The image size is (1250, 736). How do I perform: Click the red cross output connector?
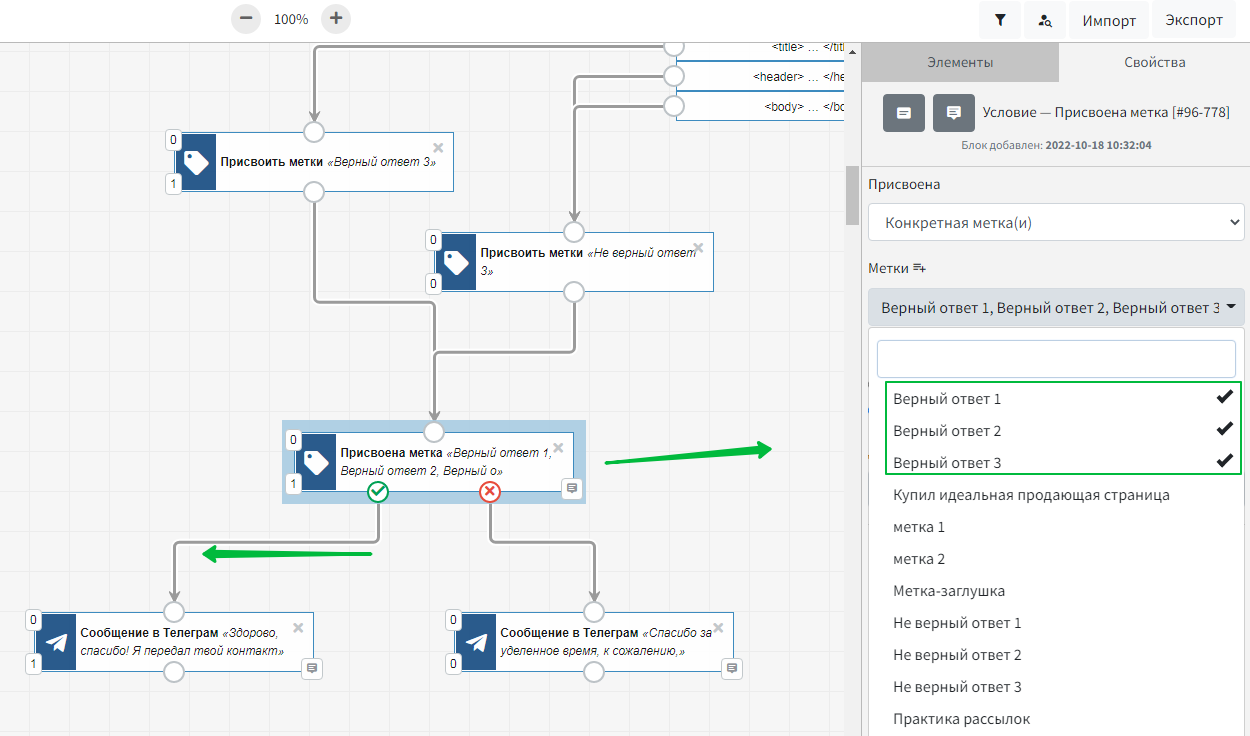pyautogui.click(x=489, y=491)
